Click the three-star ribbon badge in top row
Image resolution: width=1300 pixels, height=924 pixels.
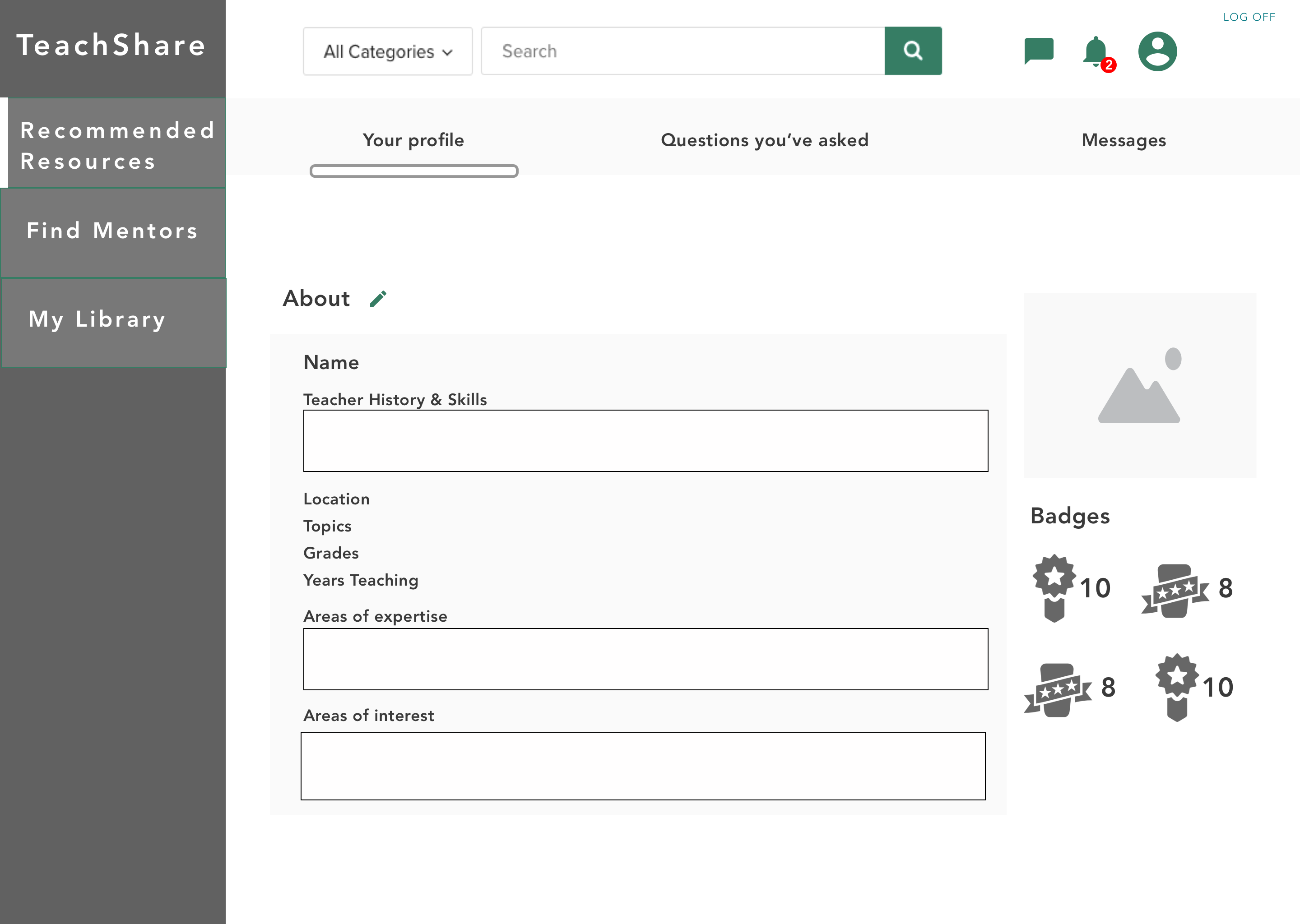pyautogui.click(x=1175, y=591)
